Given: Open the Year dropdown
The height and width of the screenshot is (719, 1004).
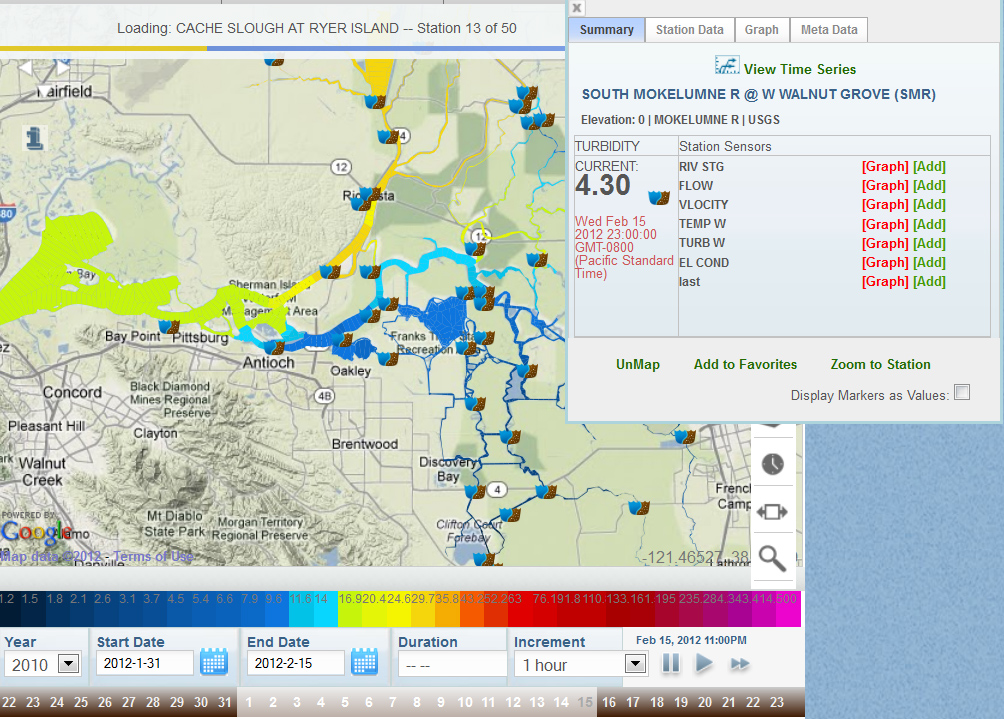Looking at the screenshot, I should pyautogui.click(x=69, y=663).
